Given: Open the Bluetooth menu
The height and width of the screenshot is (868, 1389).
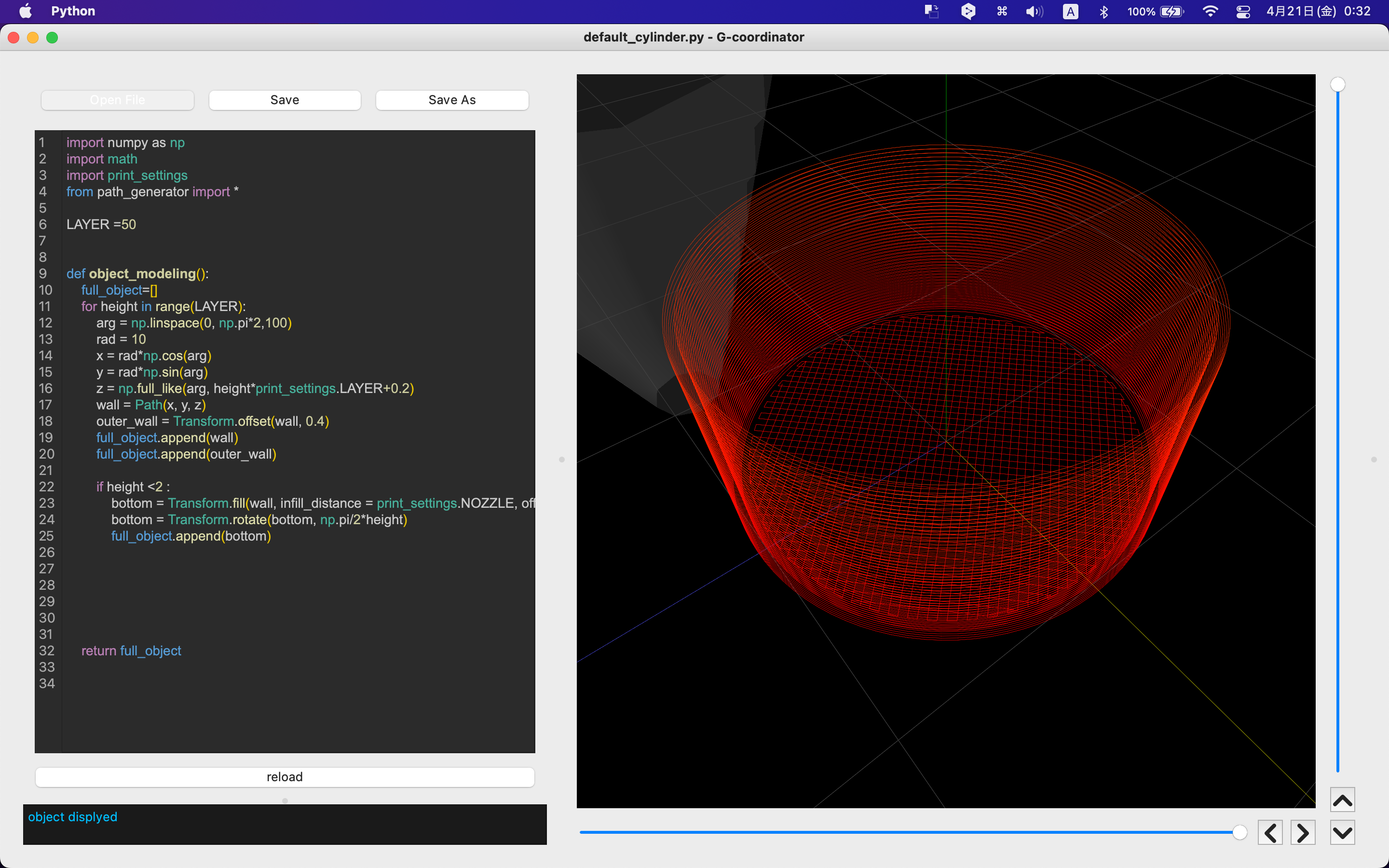Looking at the screenshot, I should pos(1104,11).
